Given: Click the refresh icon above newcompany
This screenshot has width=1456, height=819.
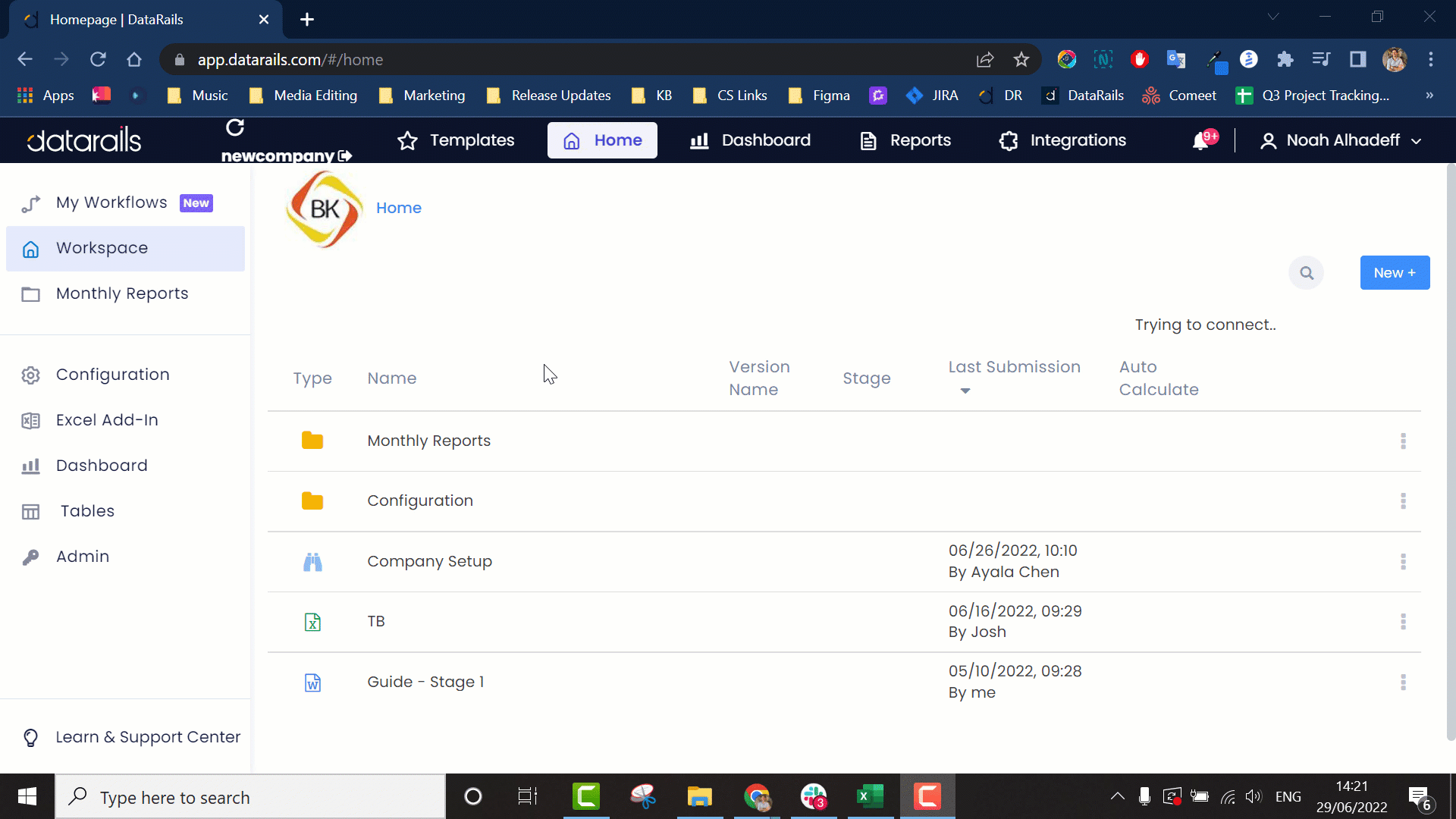Looking at the screenshot, I should (235, 128).
